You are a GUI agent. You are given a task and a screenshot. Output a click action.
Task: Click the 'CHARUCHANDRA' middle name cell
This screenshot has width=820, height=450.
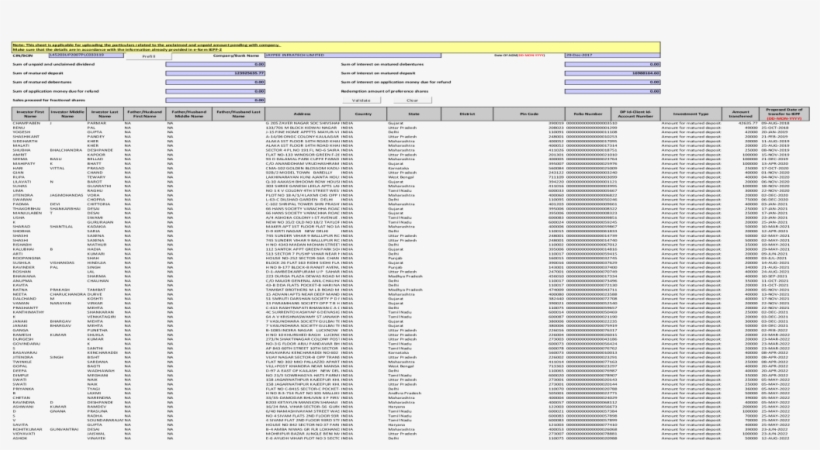point(67,294)
